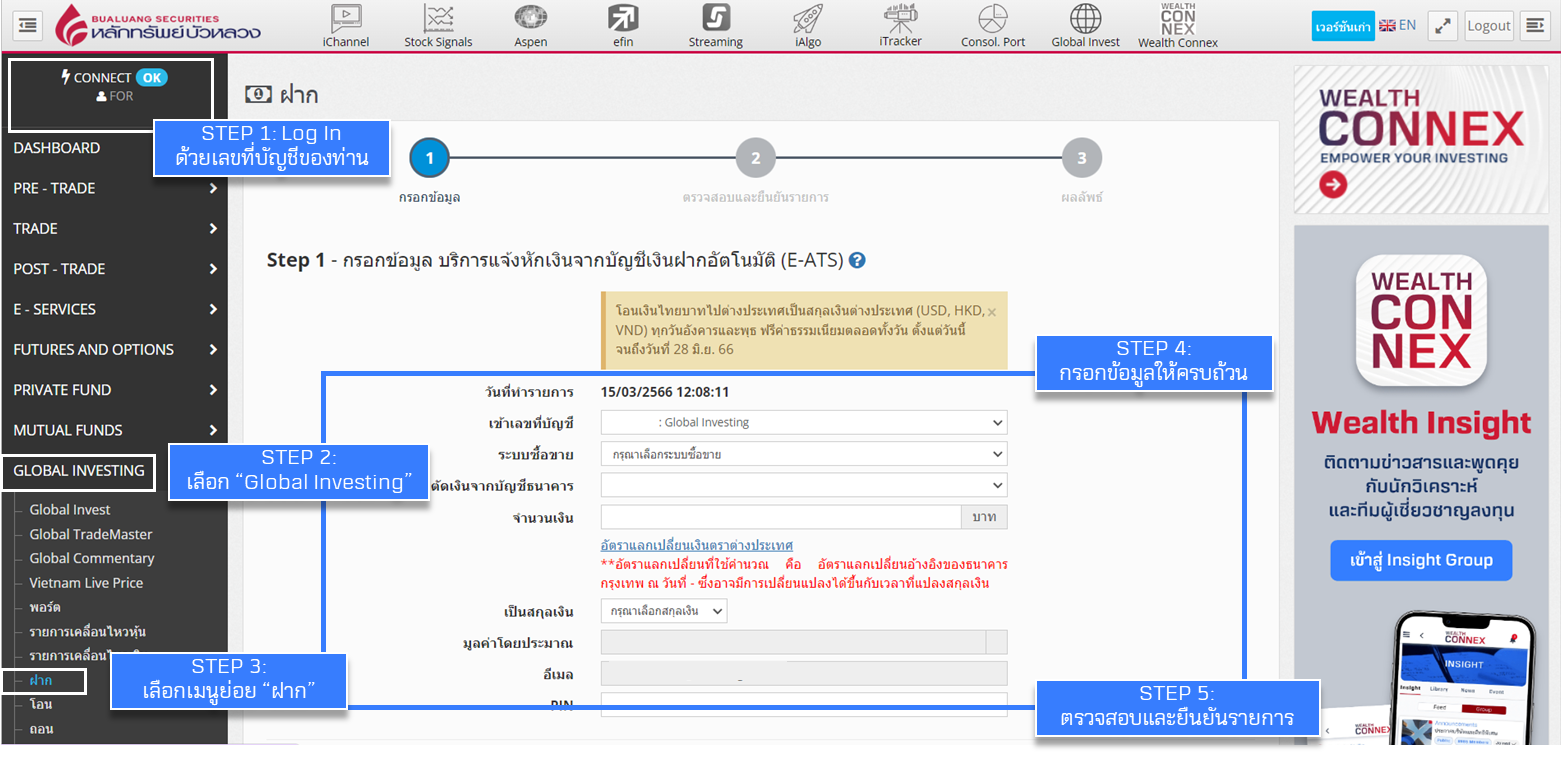Select รายการเคลื่อนไหวหุ้น submenu item
The height and width of the screenshot is (763, 1561).
point(88,632)
